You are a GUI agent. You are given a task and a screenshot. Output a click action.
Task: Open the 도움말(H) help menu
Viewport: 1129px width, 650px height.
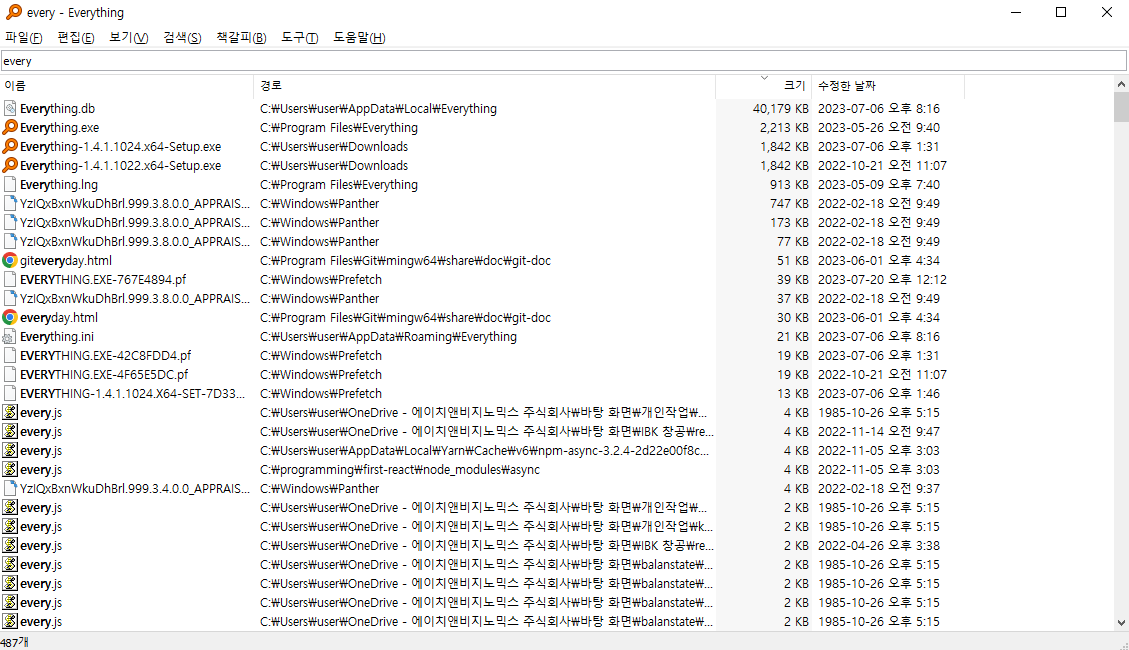coord(359,37)
